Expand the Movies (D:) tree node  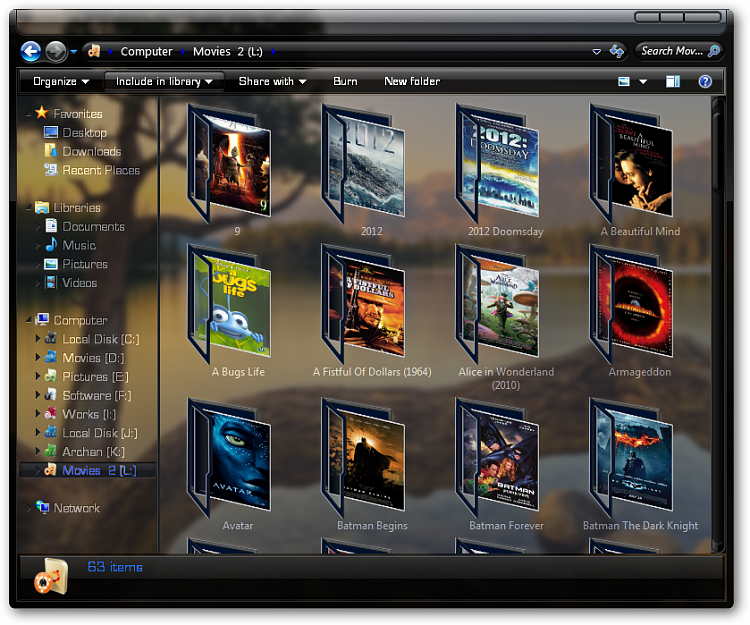tap(38, 357)
